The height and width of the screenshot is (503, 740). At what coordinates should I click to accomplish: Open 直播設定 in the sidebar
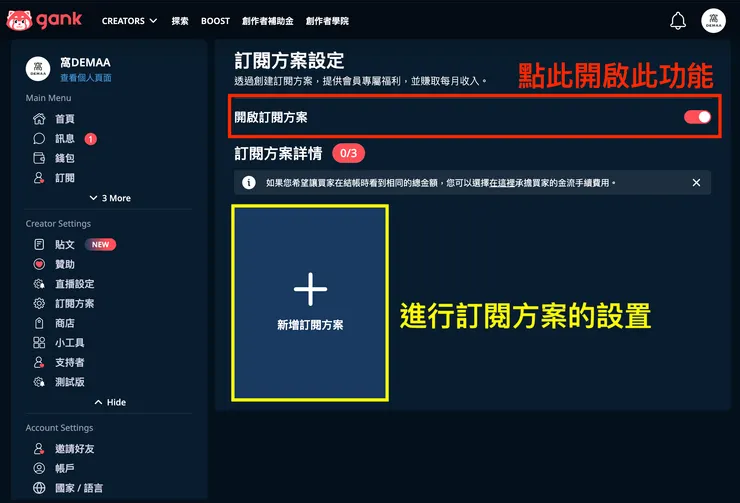[x=75, y=284]
